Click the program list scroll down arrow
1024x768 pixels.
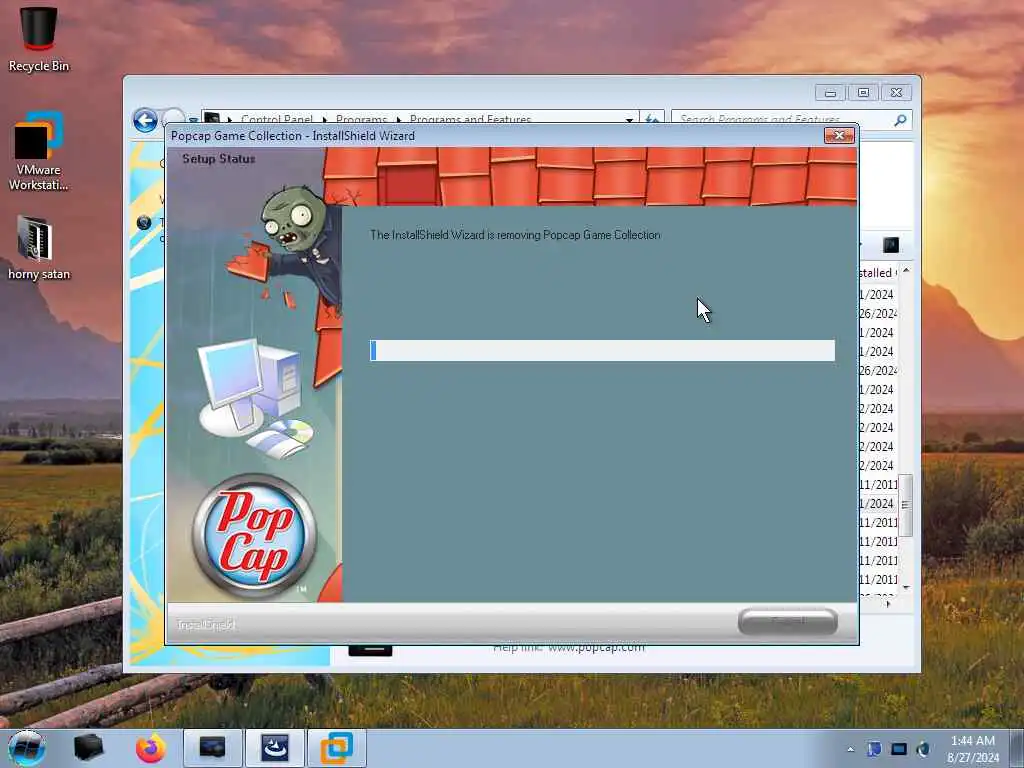click(906, 587)
